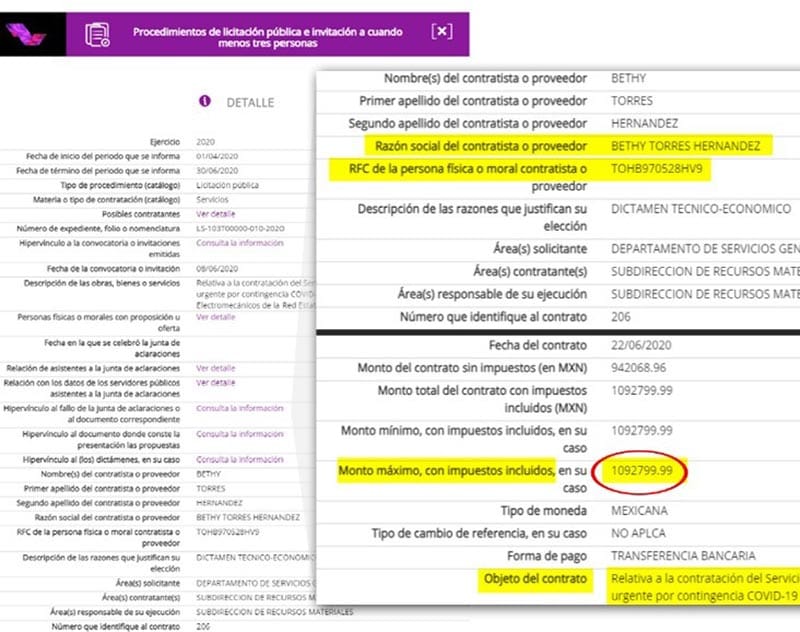Image resolution: width=800 pixels, height=632 pixels.
Task: Click the highlighted Monto máximo label
Action: (446, 469)
